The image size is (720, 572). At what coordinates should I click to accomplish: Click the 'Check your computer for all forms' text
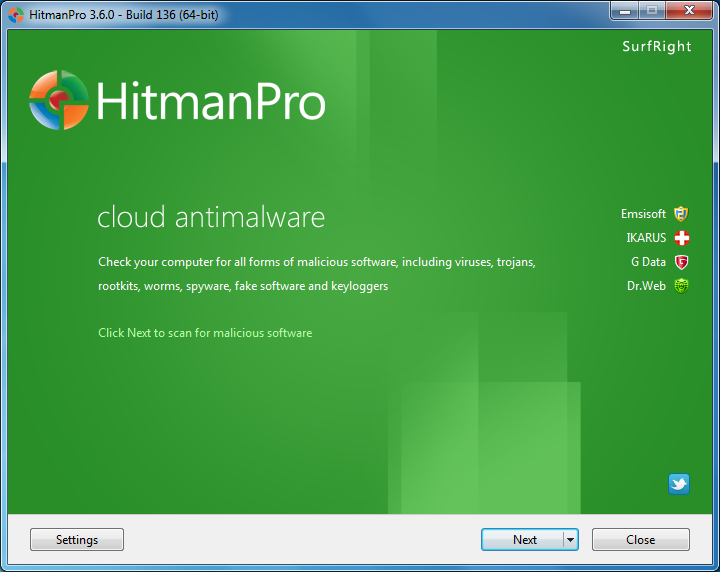(x=317, y=262)
